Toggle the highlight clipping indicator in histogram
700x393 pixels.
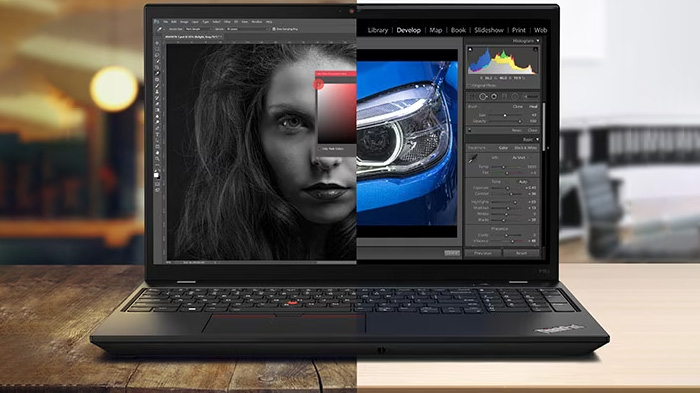tap(535, 49)
